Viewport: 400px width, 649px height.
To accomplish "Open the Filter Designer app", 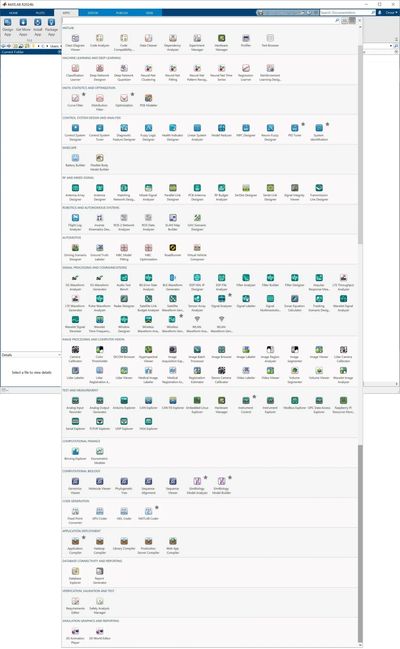I will coord(294,280).
